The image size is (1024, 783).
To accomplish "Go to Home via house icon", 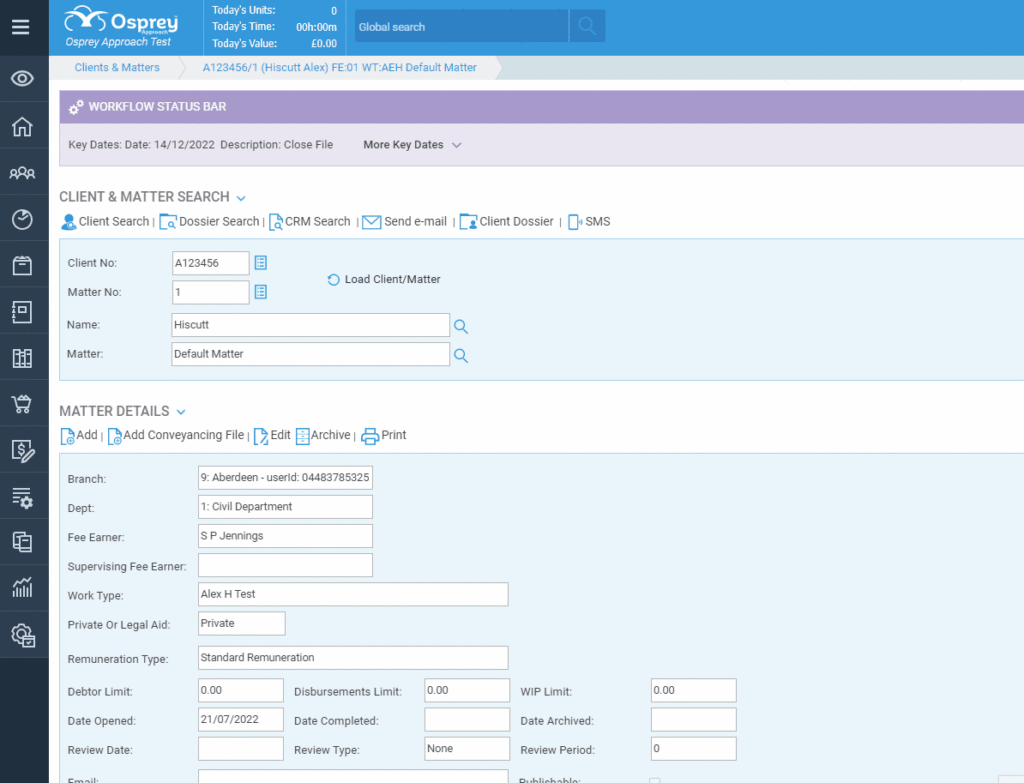I will 22,127.
